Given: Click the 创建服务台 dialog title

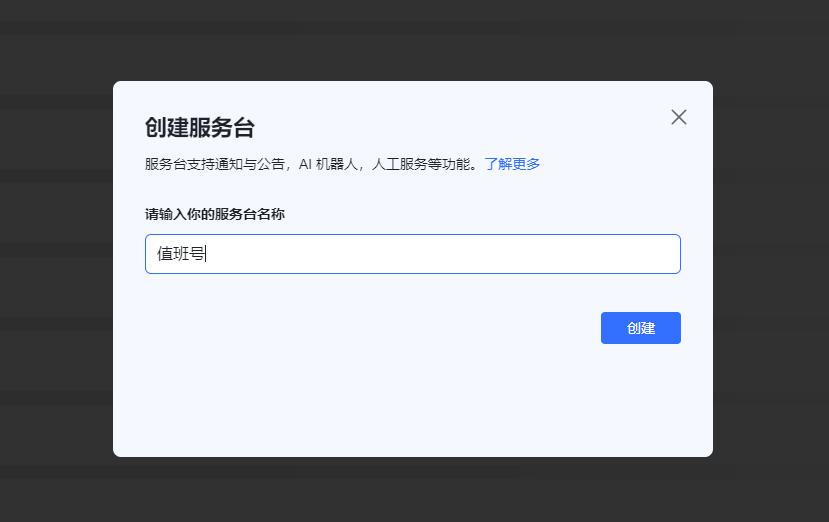Looking at the screenshot, I should pos(200,127).
